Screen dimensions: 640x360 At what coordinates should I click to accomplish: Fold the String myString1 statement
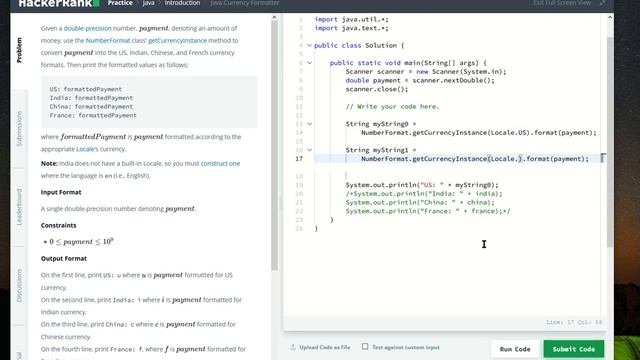(x=309, y=150)
